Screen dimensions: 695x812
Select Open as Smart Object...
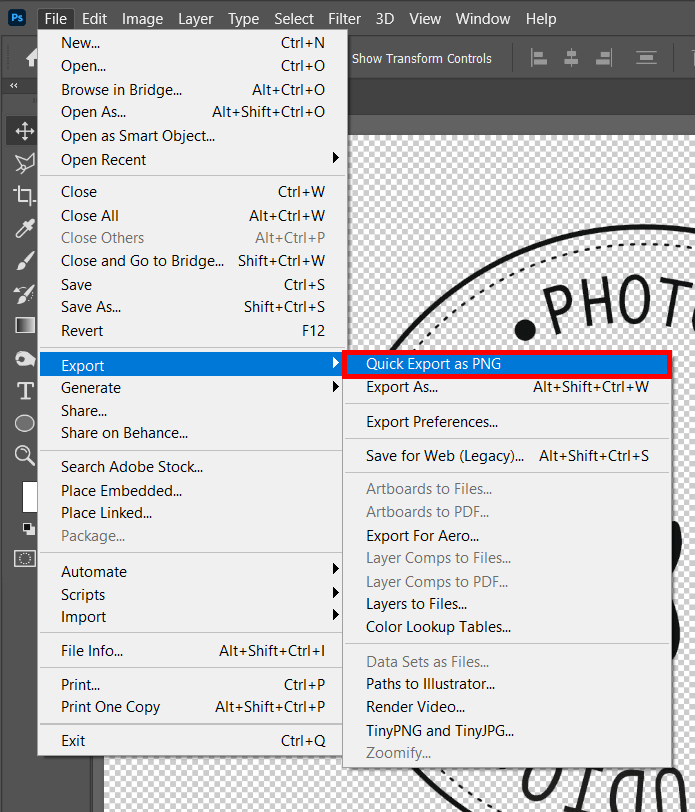(x=193, y=136)
